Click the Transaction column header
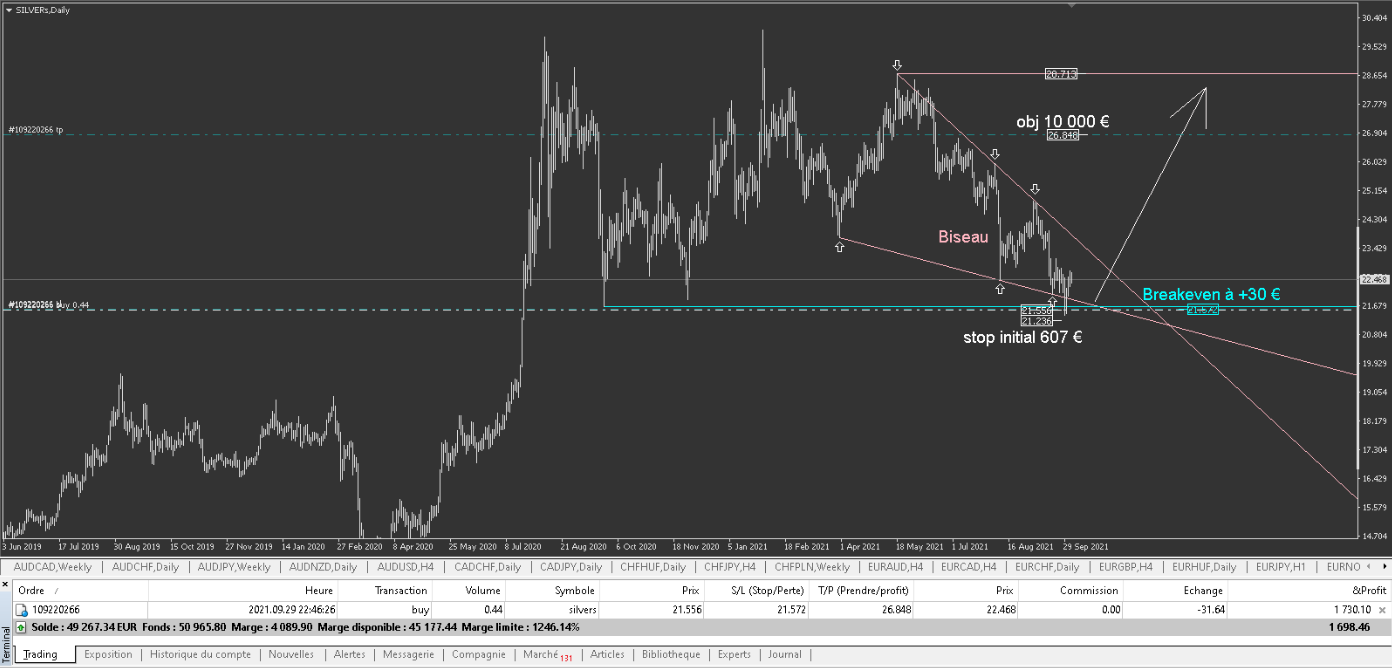The image size is (1392, 668). point(387,591)
